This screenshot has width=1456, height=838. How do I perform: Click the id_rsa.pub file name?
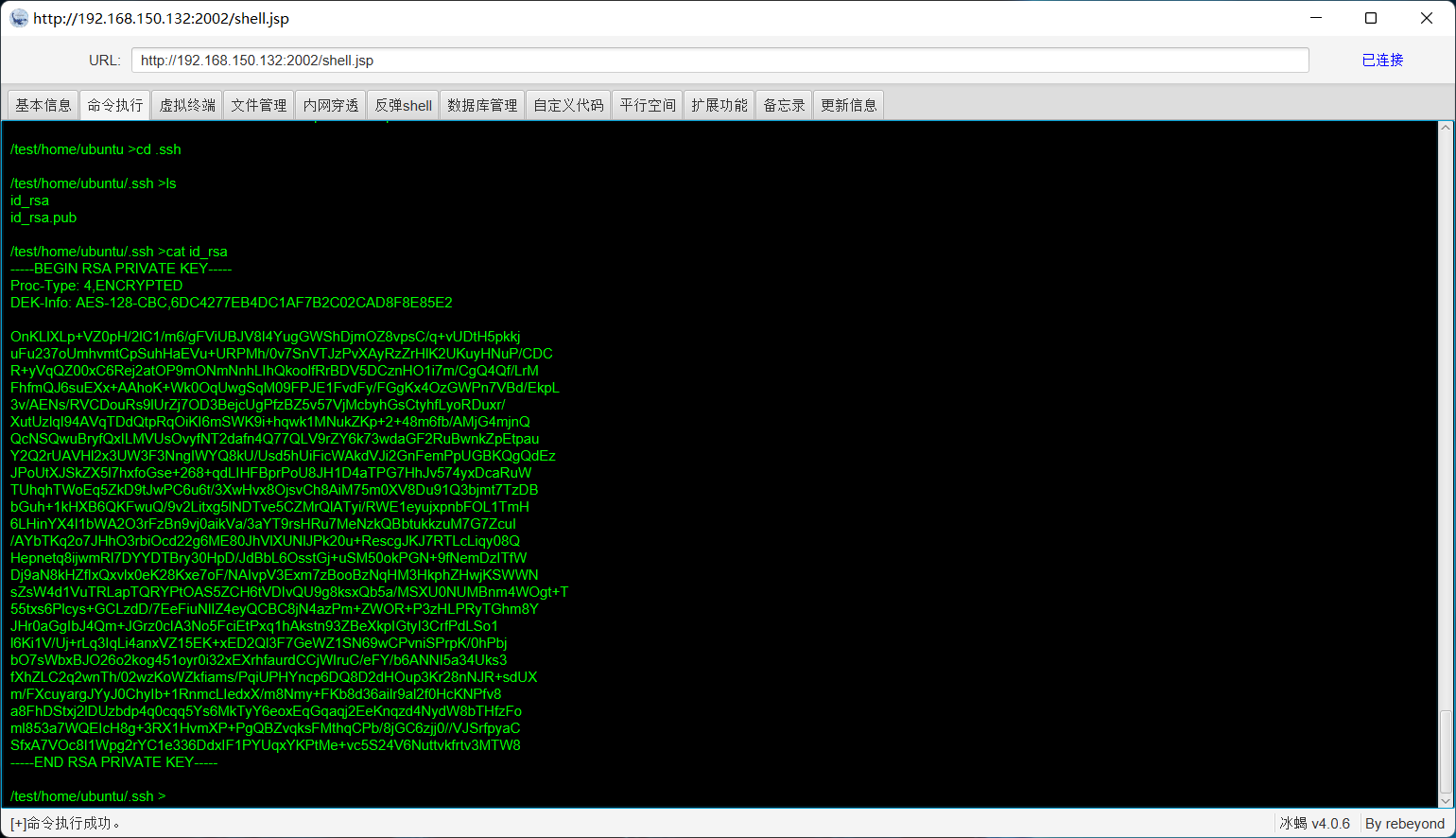click(43, 218)
